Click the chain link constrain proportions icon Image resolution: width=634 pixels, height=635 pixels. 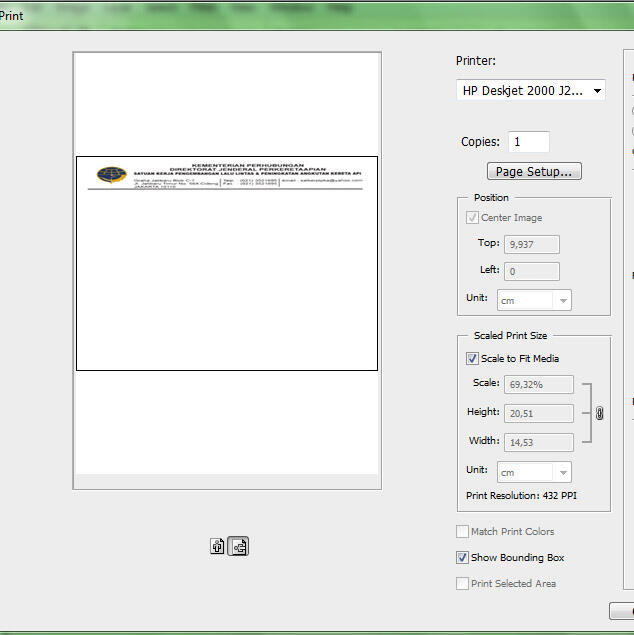pos(599,412)
